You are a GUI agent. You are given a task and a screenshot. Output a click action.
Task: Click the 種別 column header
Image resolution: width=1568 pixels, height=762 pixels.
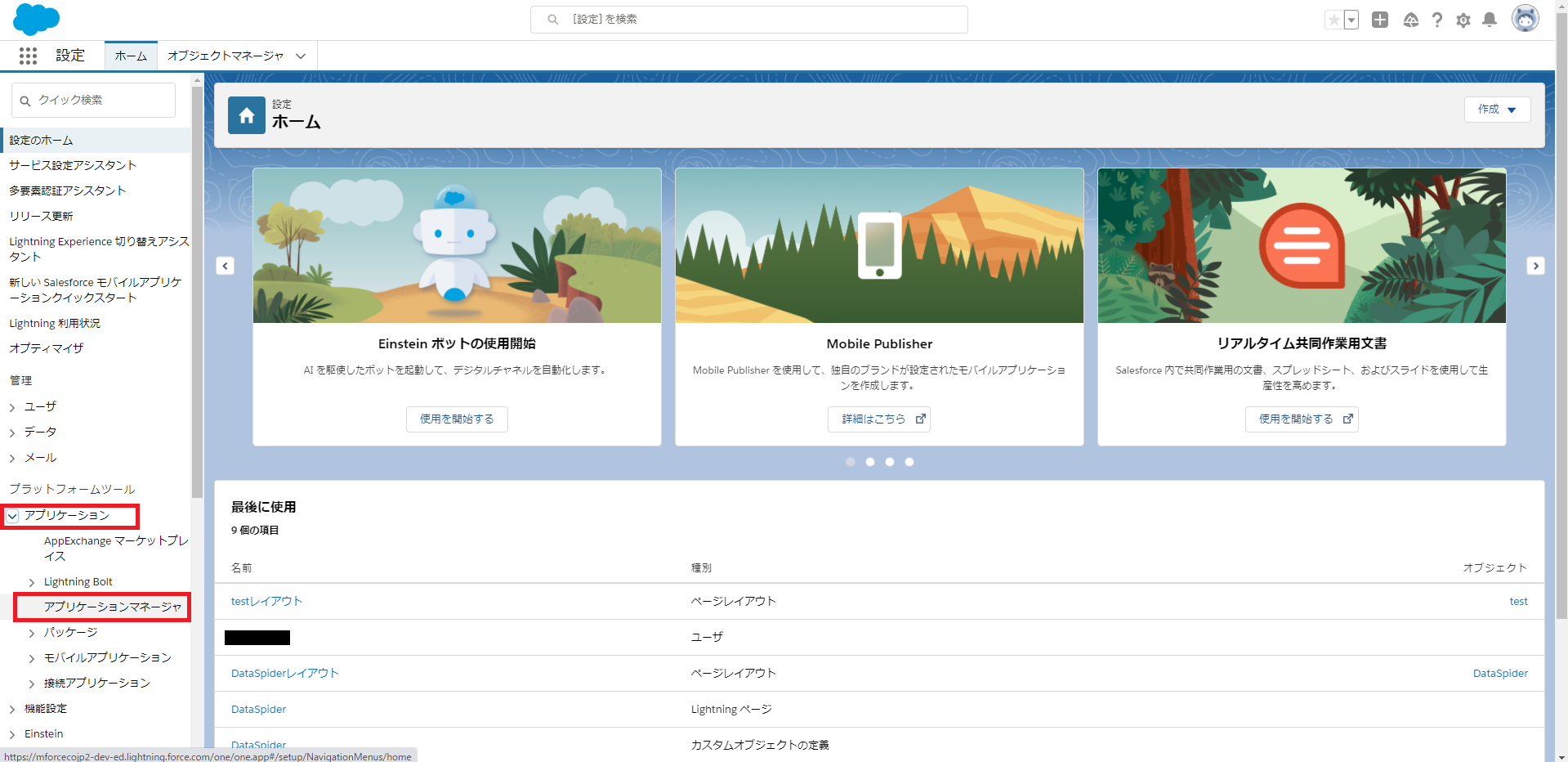701,567
